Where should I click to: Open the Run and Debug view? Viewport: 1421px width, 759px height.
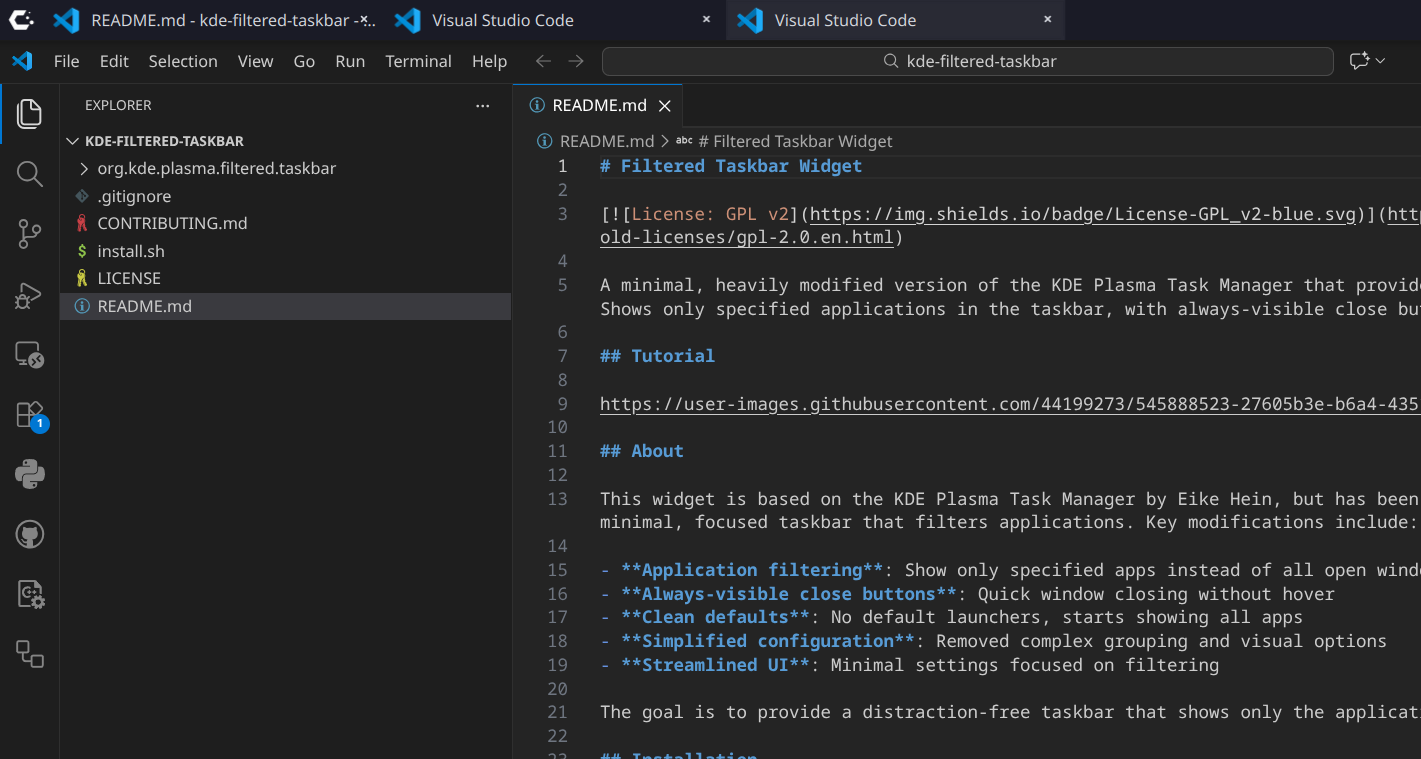pyautogui.click(x=30, y=296)
